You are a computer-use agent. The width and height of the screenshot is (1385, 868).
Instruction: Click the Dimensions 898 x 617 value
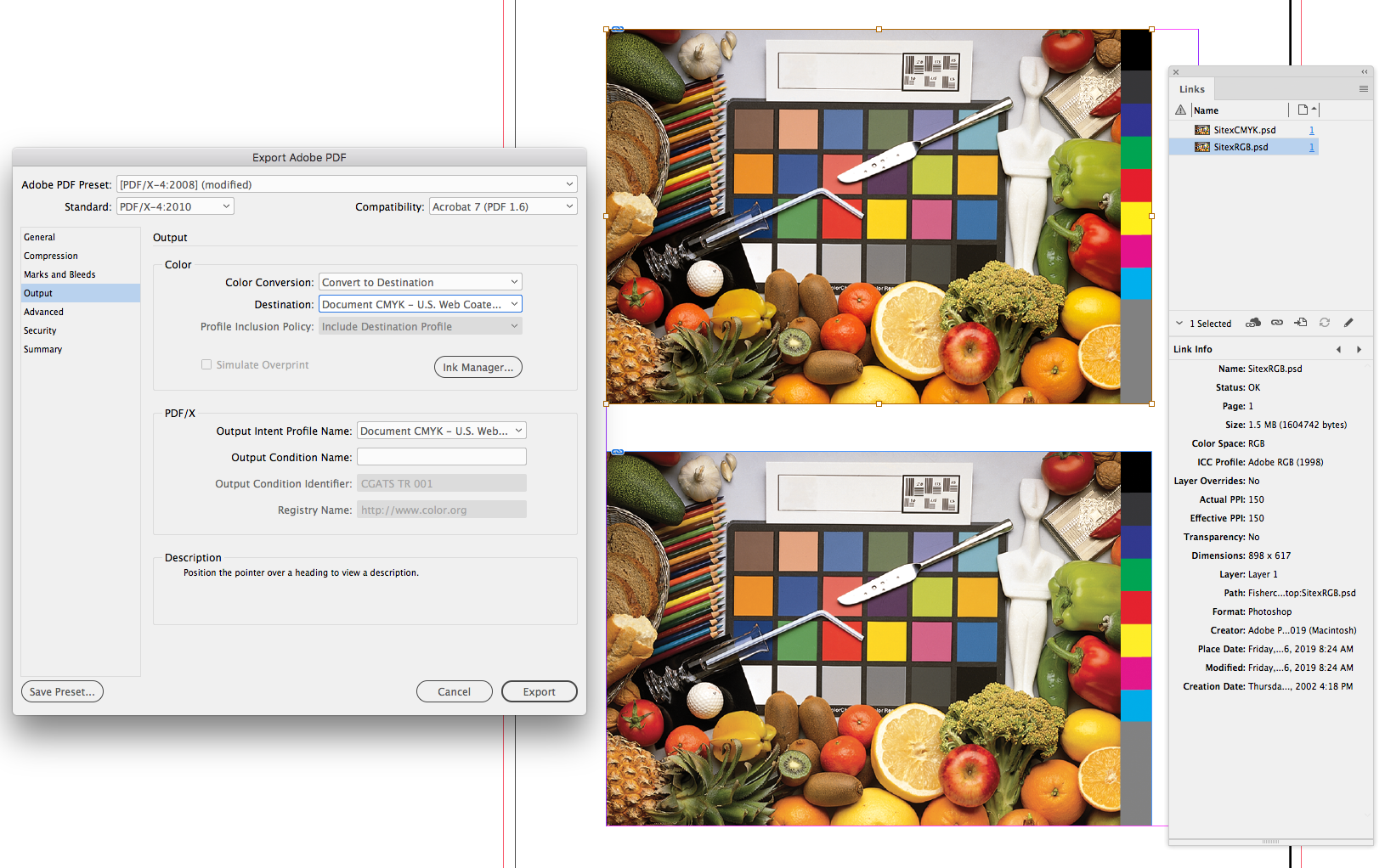click(1269, 555)
